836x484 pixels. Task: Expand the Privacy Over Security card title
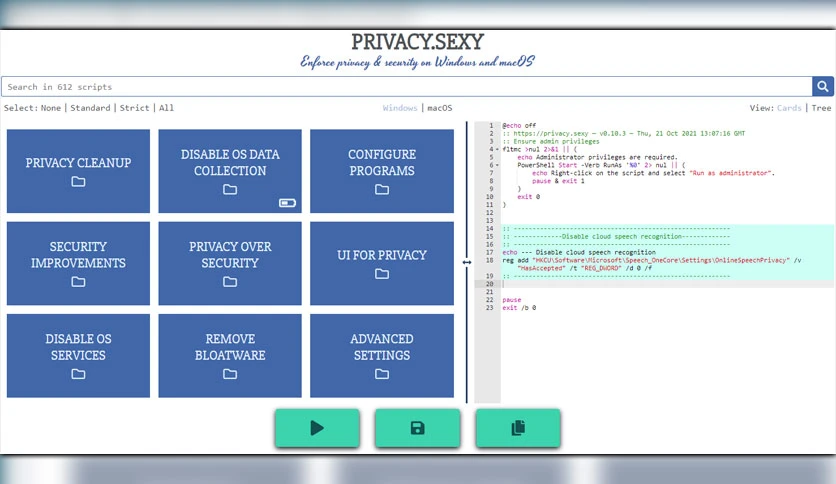coord(230,255)
